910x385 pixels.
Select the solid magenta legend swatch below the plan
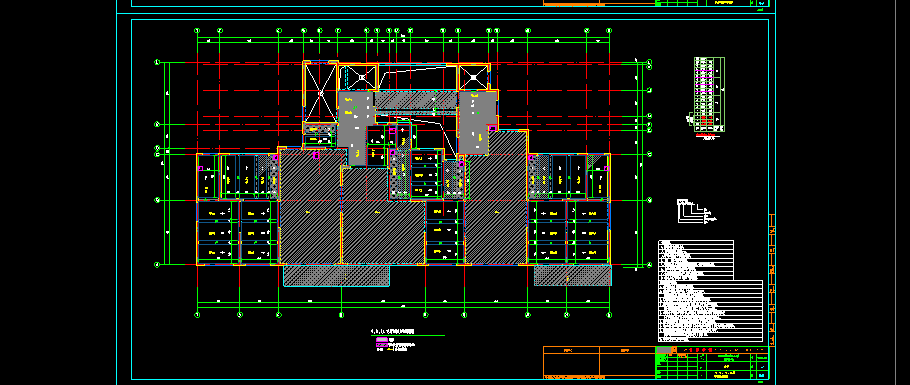coord(382,340)
